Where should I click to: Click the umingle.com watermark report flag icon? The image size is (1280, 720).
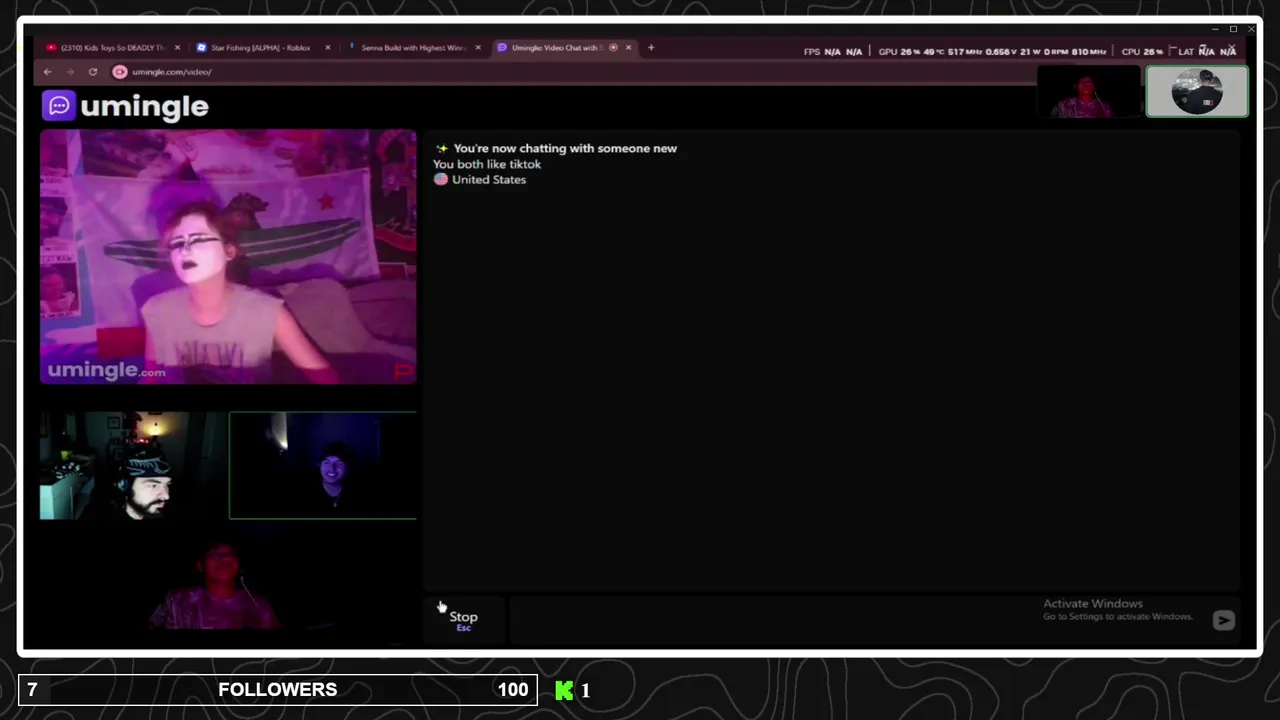(x=403, y=371)
